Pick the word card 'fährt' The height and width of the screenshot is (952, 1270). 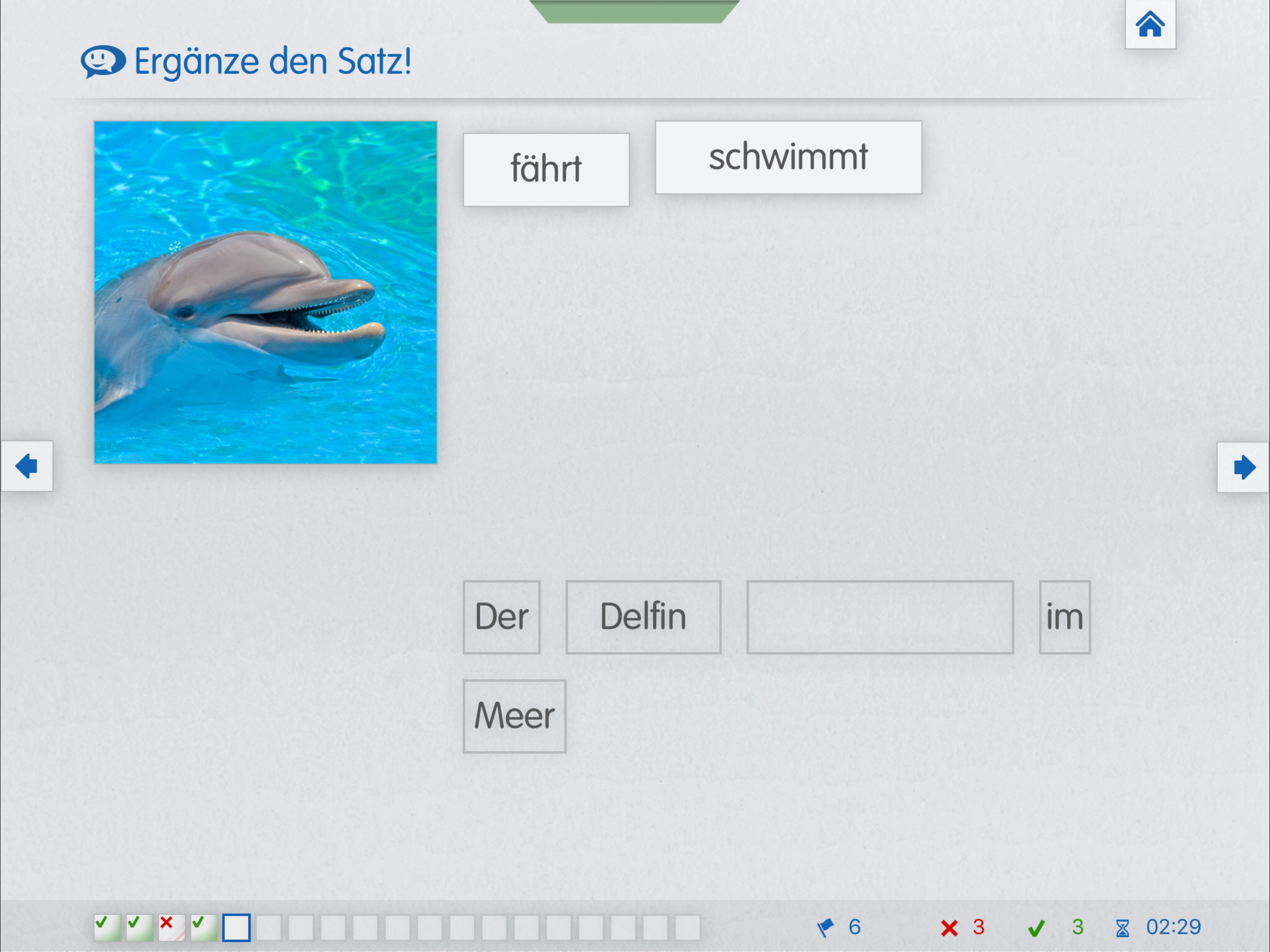545,169
